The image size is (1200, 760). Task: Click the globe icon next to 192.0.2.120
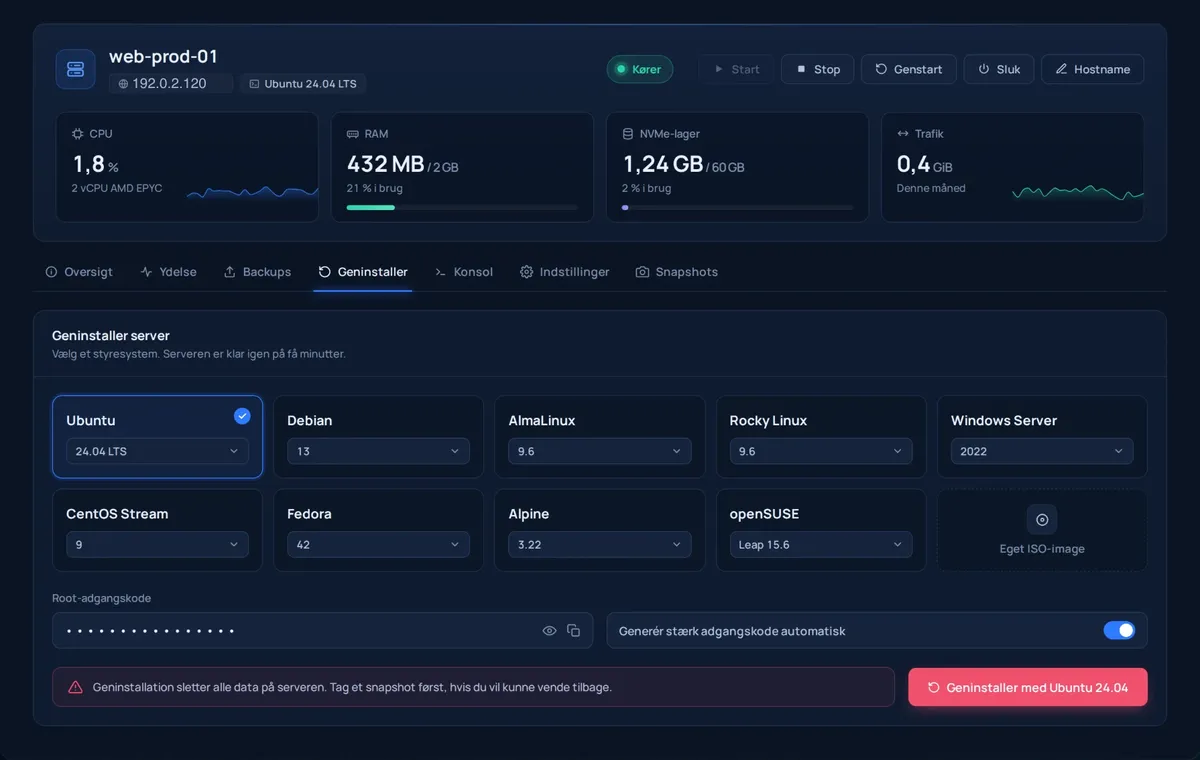(124, 84)
